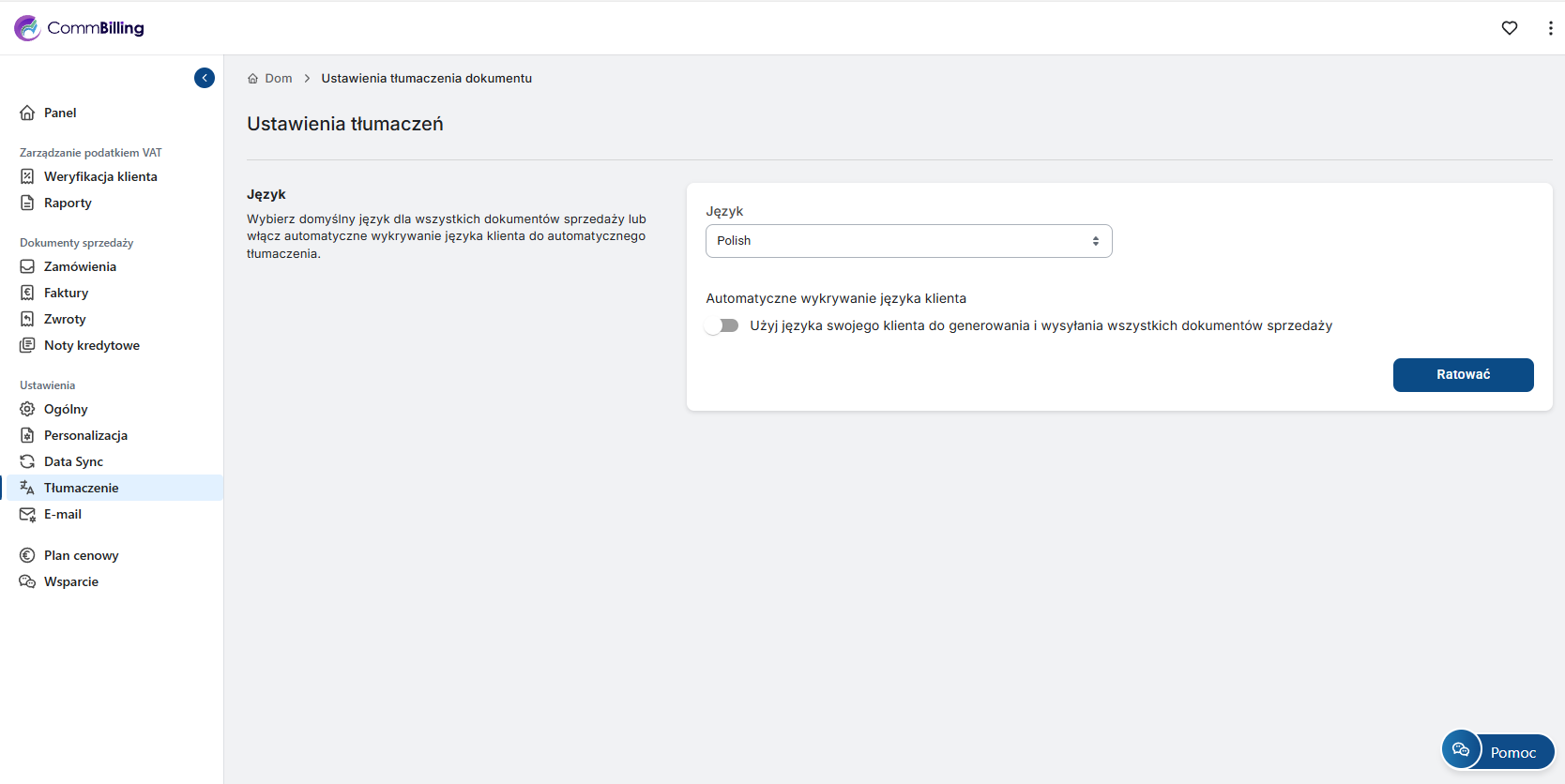1565x784 pixels.
Task: Click the home icon in breadcrumb
Action: point(252,79)
